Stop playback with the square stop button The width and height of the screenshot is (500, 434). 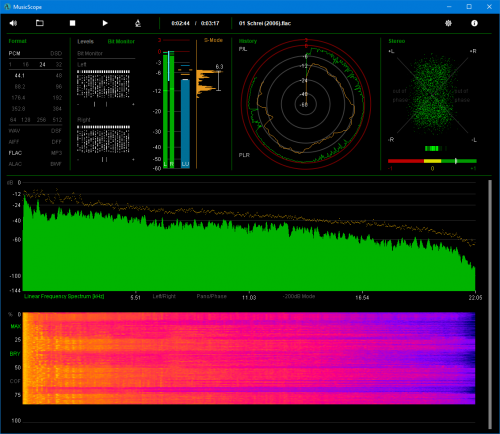72,23
